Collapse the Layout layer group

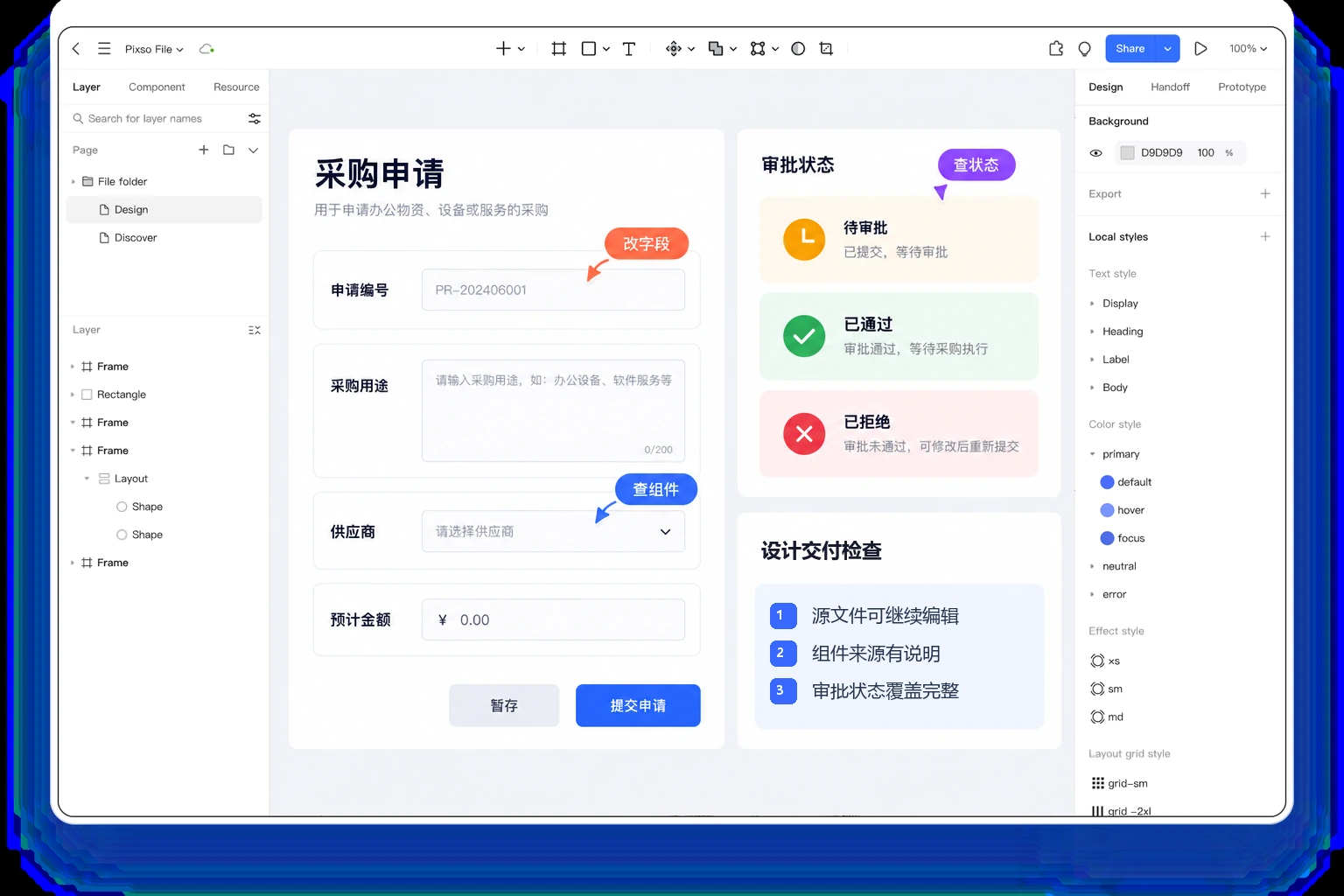coord(87,479)
